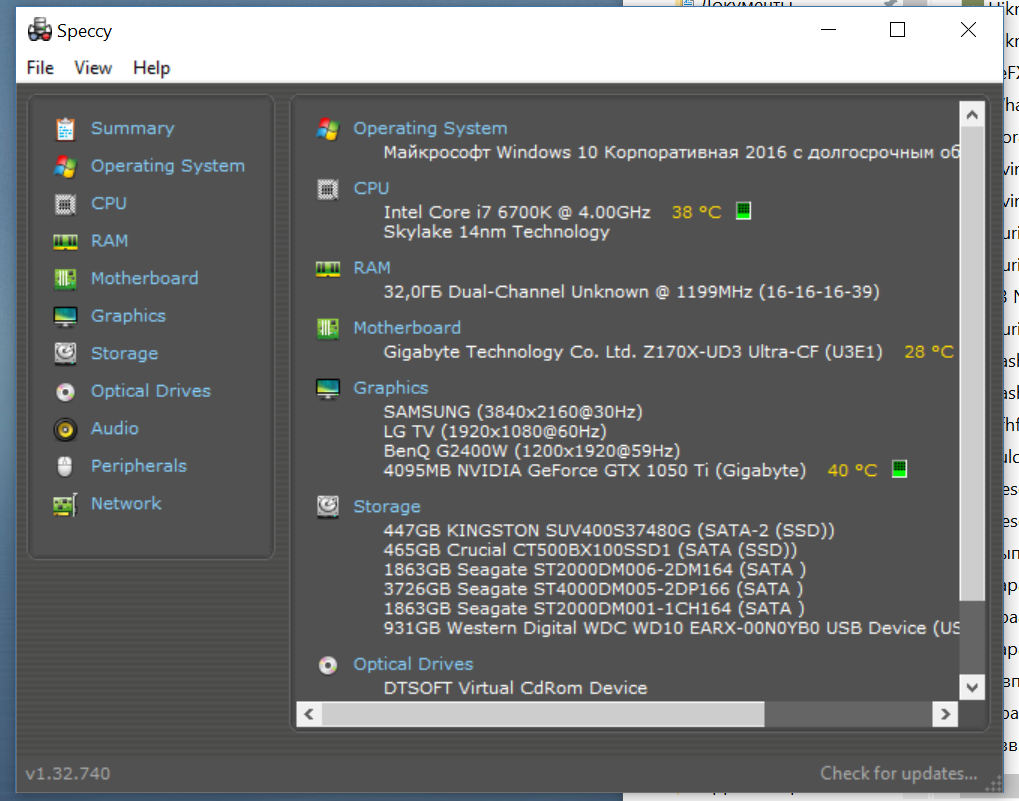The width and height of the screenshot is (1019, 801).
Task: Click Check for updates link
Action: point(899,773)
